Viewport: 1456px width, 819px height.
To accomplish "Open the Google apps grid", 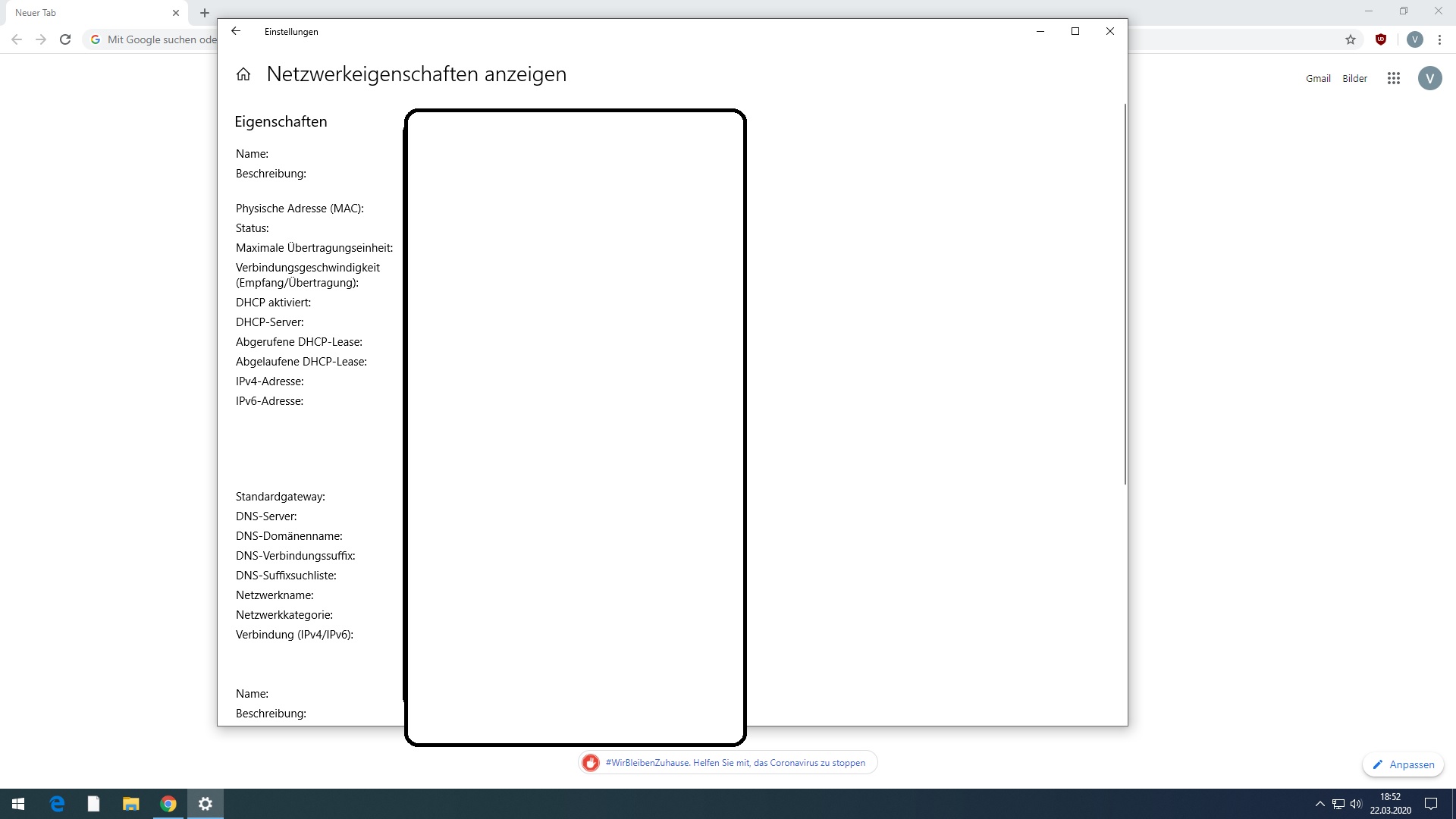I will click(x=1394, y=78).
